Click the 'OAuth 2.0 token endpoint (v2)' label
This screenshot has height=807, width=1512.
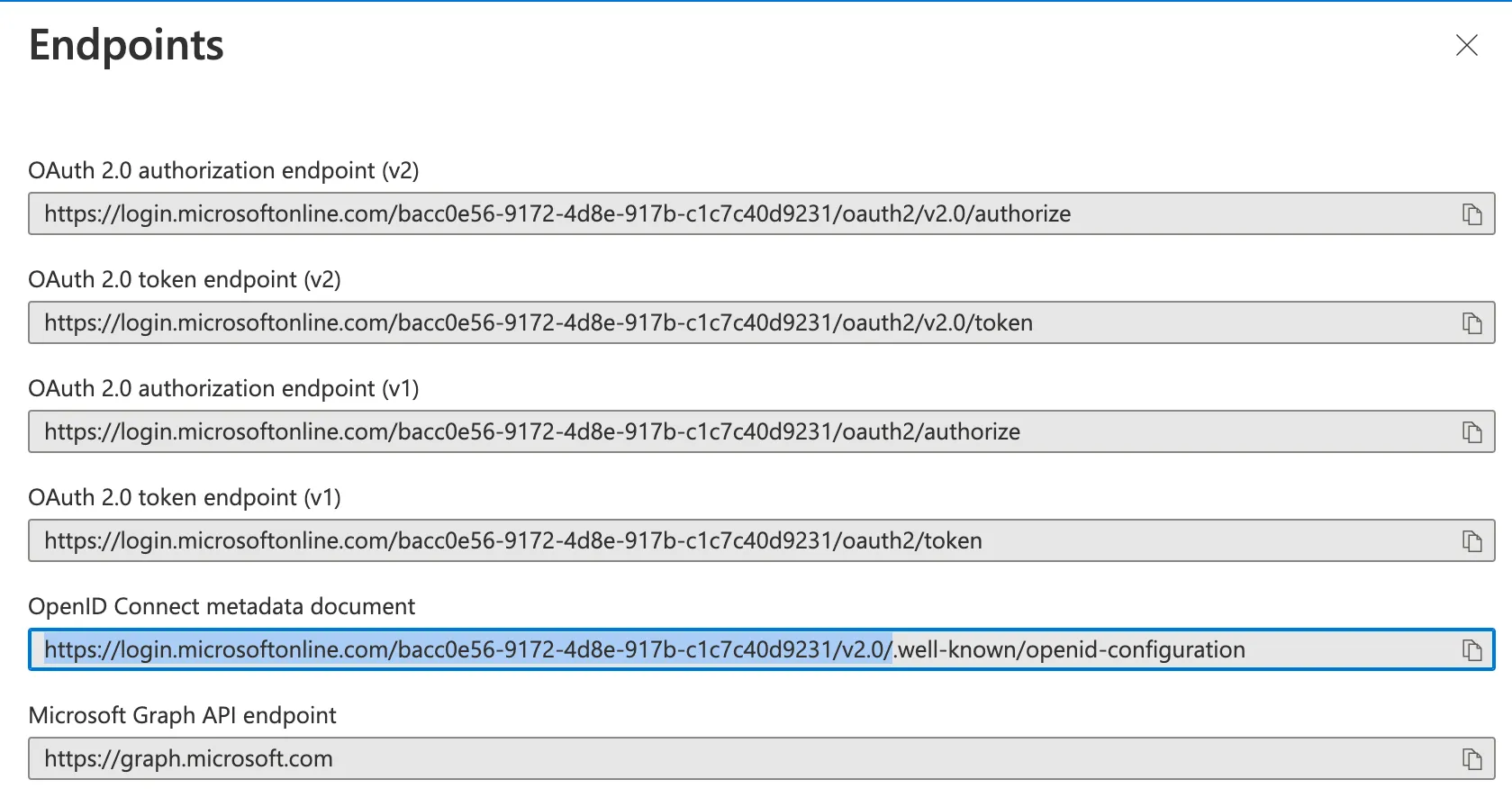(185, 279)
